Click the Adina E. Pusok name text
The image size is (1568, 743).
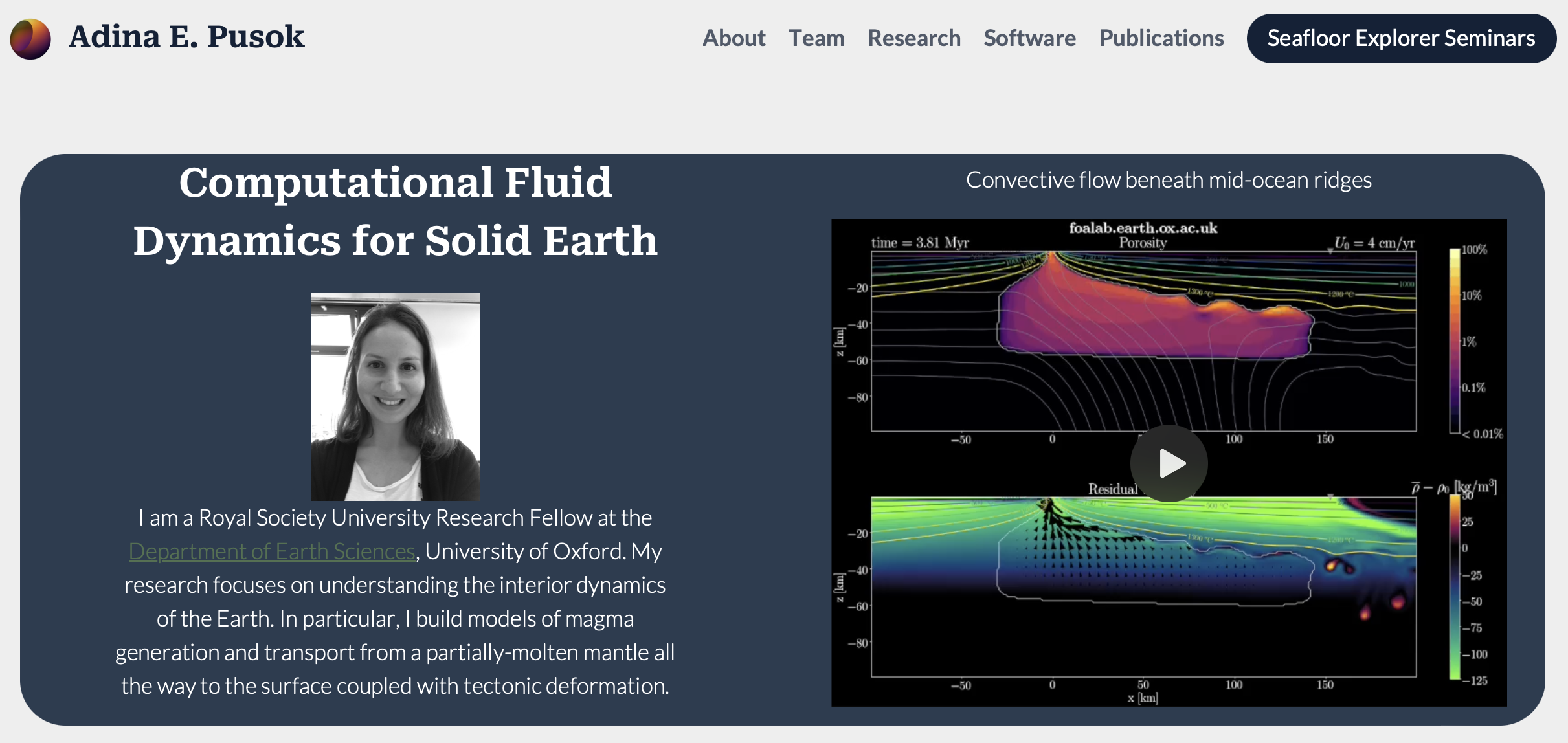[186, 37]
